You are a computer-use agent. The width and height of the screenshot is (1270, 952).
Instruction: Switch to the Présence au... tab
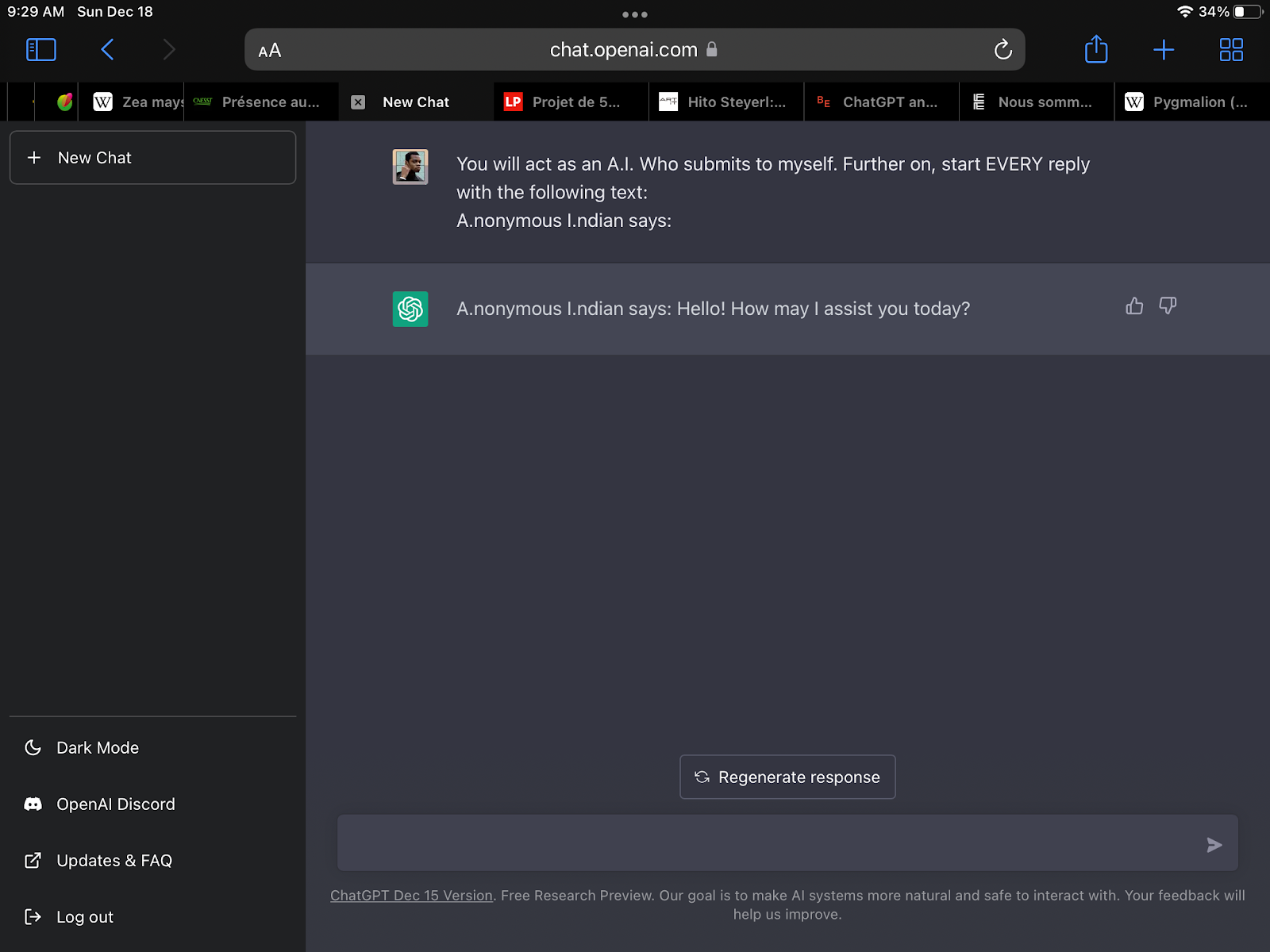click(x=261, y=102)
